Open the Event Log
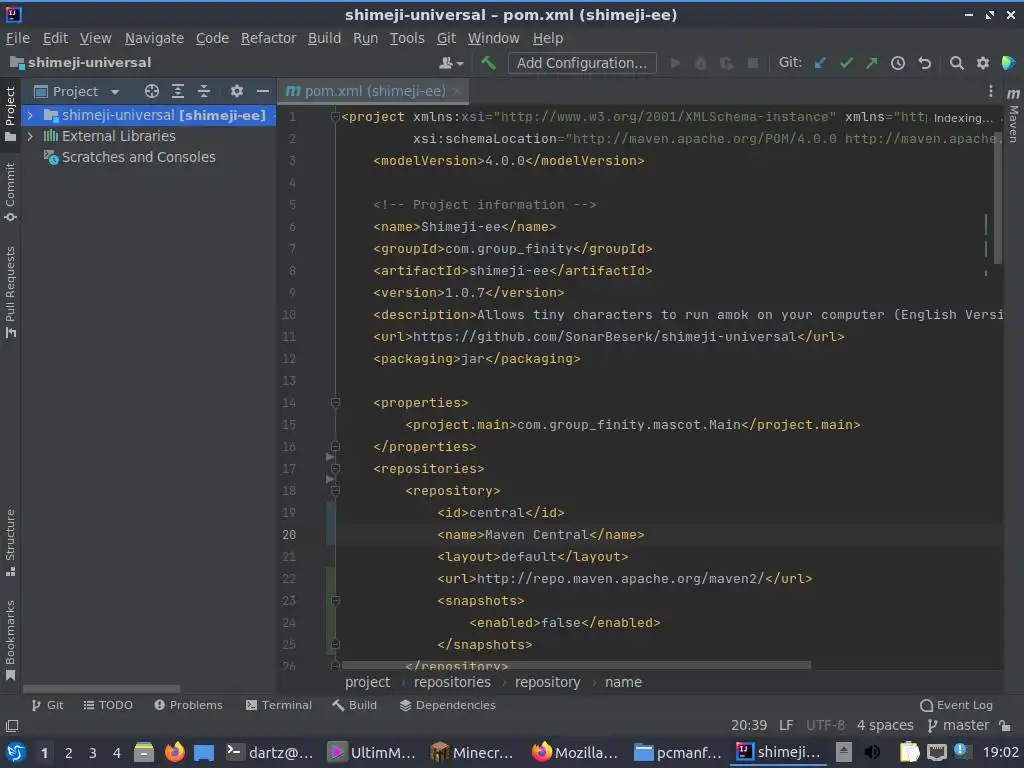This screenshot has width=1024, height=768. click(956, 705)
